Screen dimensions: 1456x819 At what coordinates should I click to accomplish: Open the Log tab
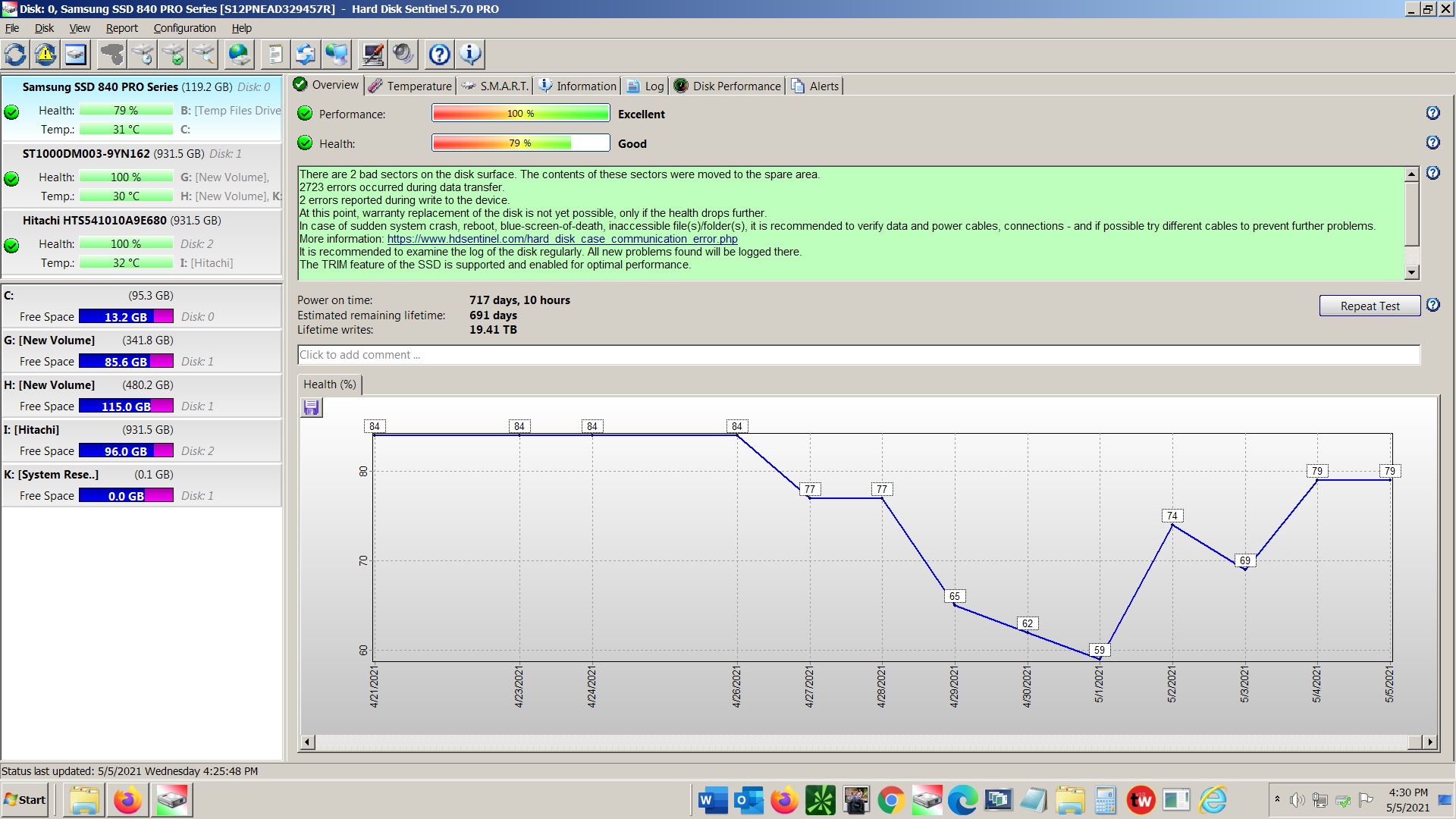point(645,86)
